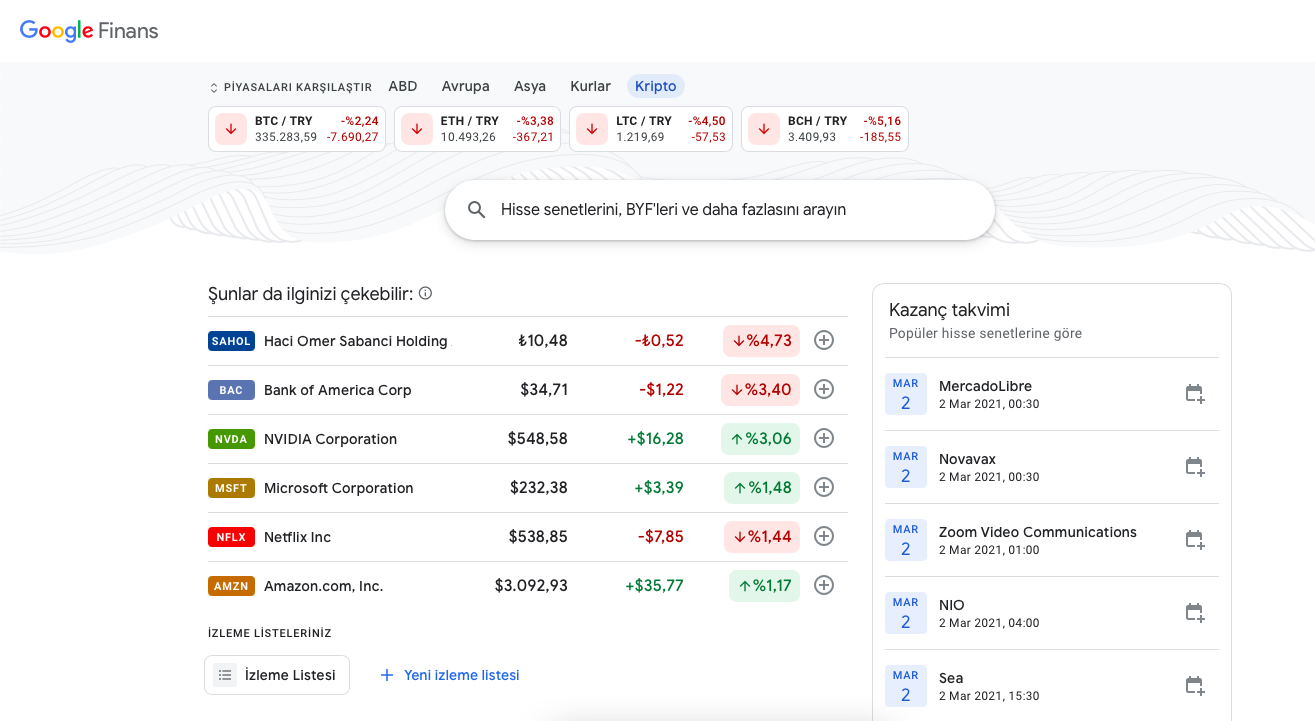Add Netflix Inc to watchlist
The height and width of the screenshot is (721, 1315).
(x=824, y=536)
